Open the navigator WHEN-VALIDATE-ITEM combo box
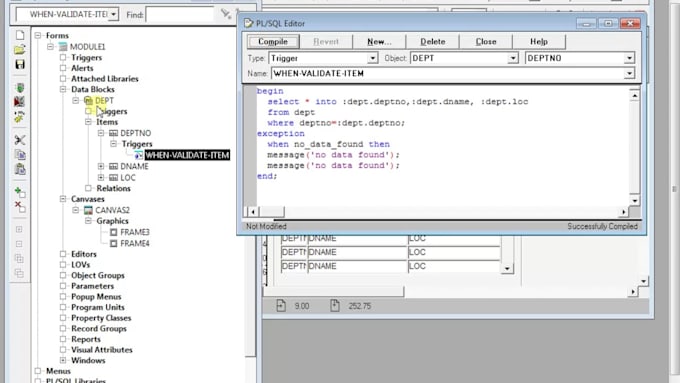Viewport: 680px width, 383px height. (x=113, y=14)
